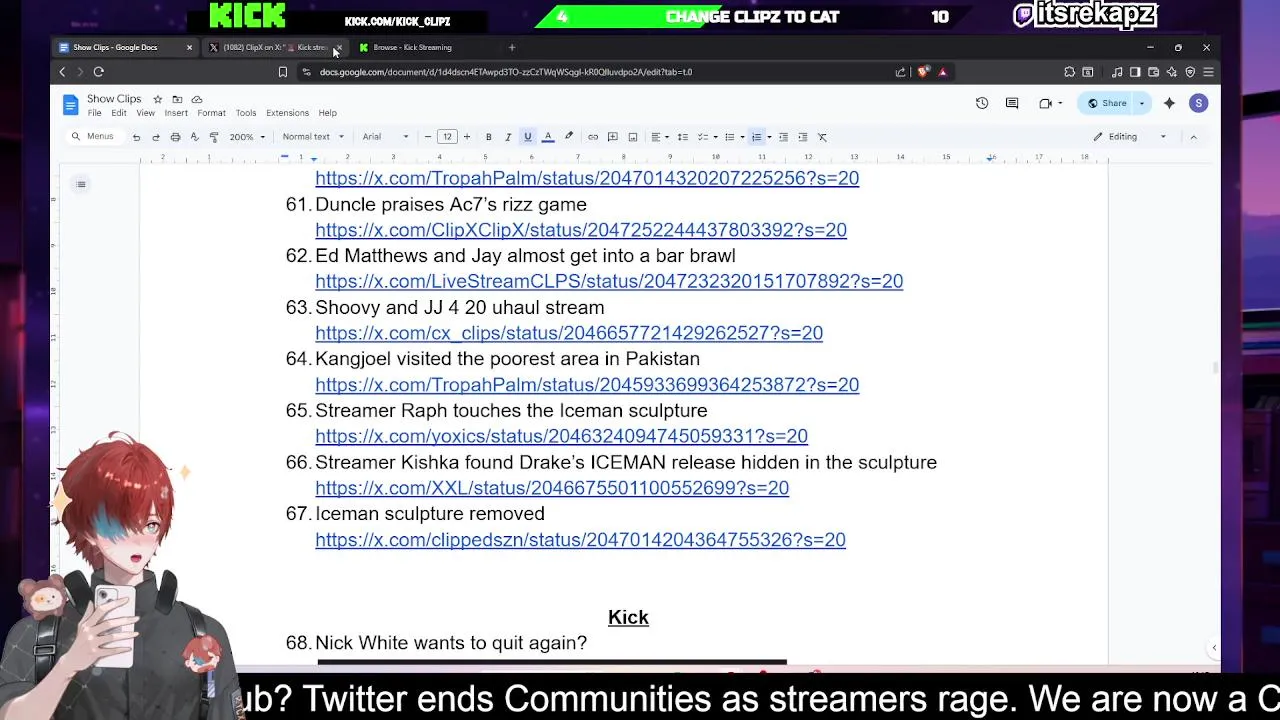This screenshot has height=720, width=1280.
Task: Open the Format menu
Action: click(211, 113)
